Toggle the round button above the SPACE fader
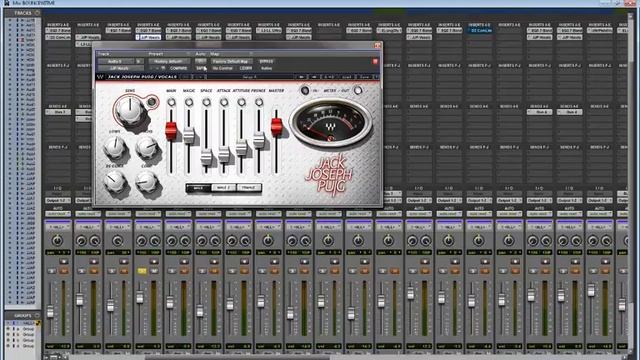Viewport: 640px width, 360px height. [207, 102]
